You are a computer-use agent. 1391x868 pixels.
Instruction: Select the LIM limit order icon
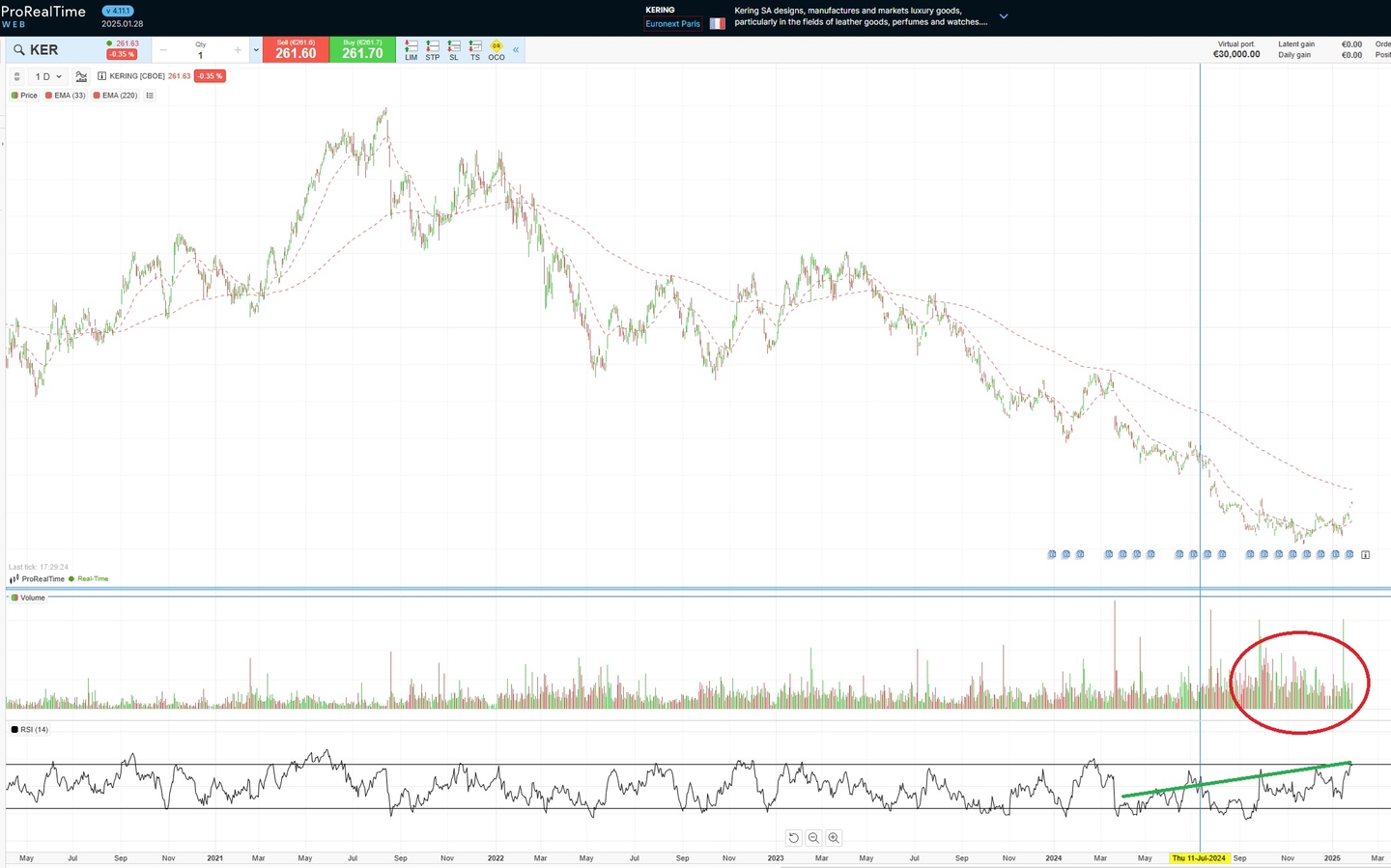411,50
